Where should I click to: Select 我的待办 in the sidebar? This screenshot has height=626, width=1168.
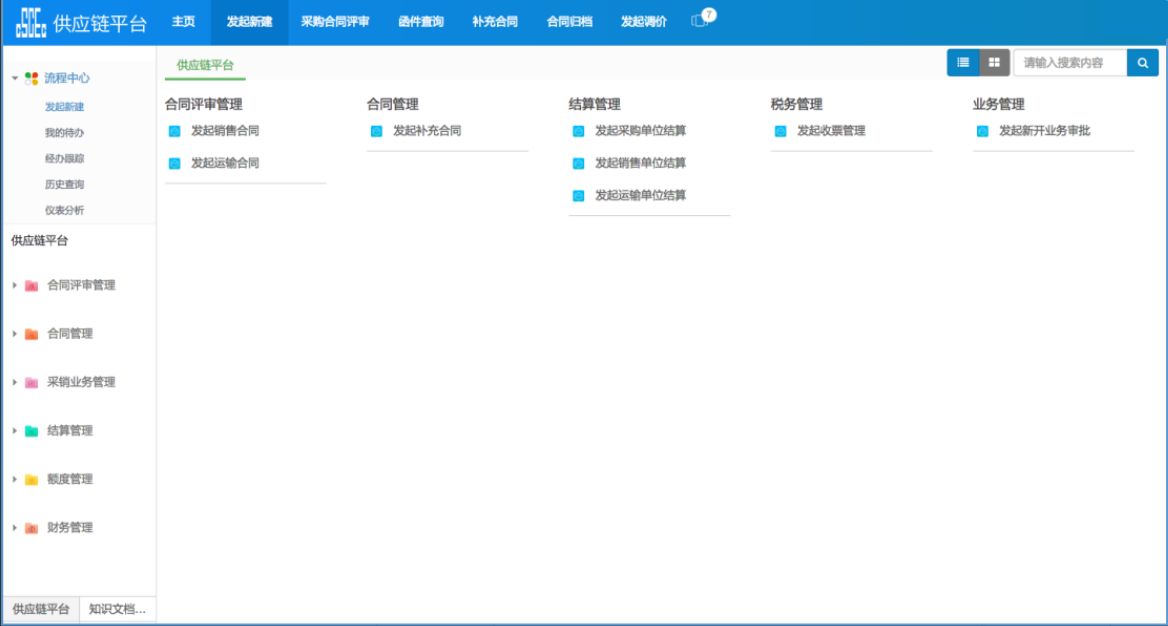(64, 132)
